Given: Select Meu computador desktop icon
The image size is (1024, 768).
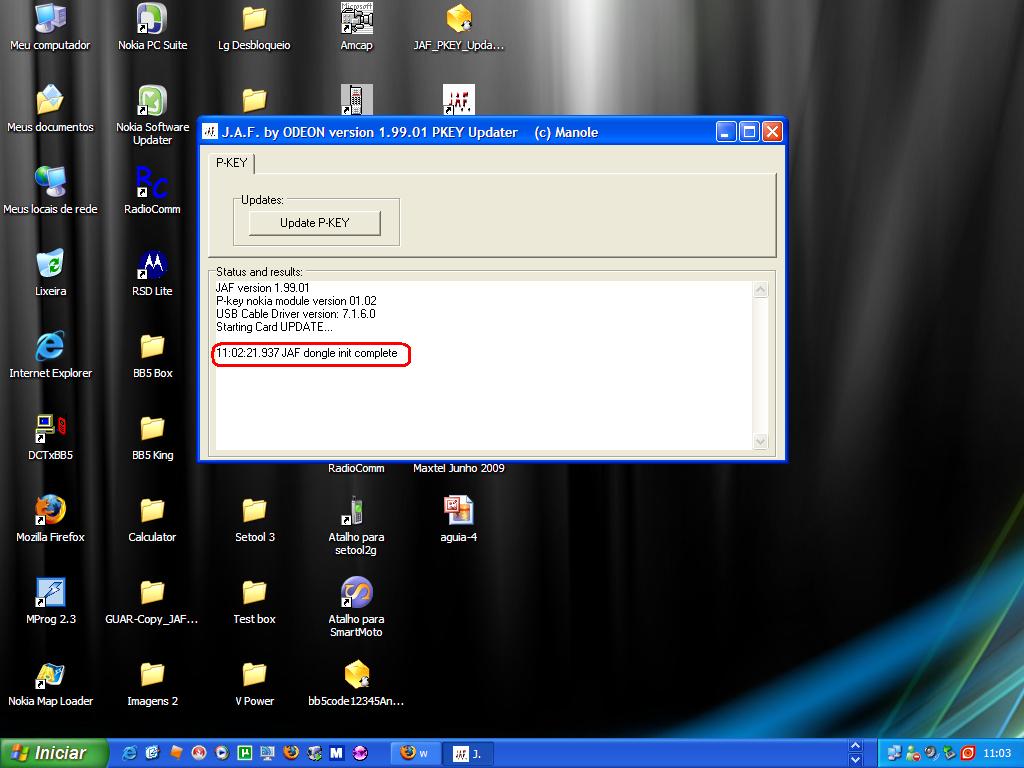Looking at the screenshot, I should [50, 28].
